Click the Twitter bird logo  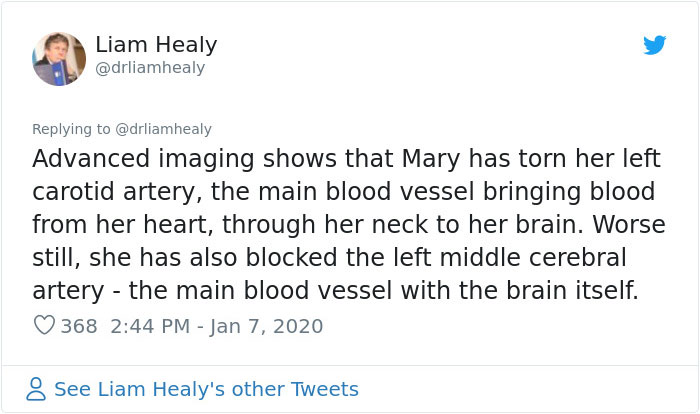(x=654, y=45)
